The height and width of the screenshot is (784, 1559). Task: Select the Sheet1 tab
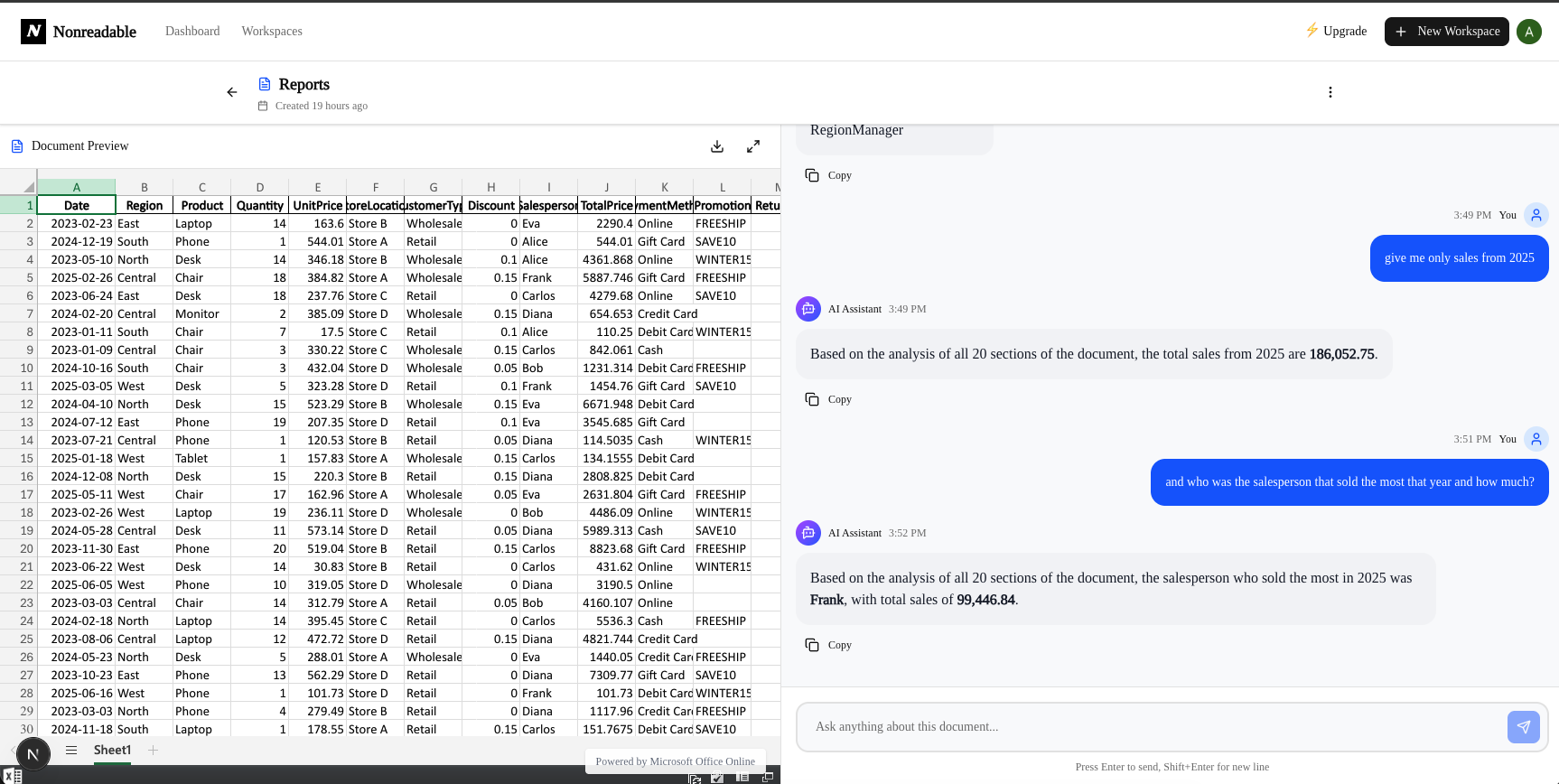coord(112,750)
